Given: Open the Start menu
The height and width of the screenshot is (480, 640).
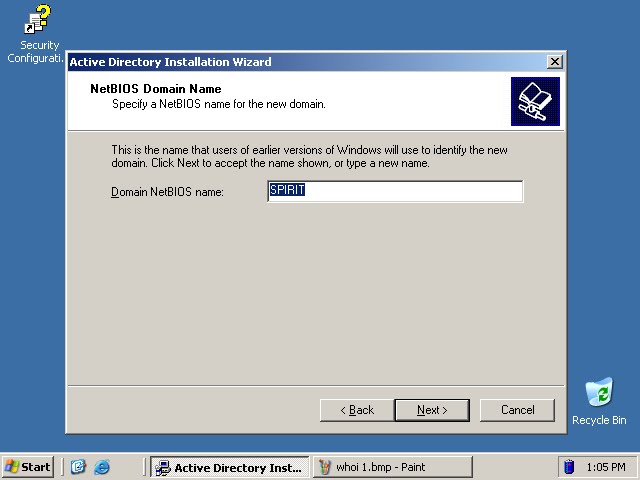Looking at the screenshot, I should pyautogui.click(x=28, y=467).
